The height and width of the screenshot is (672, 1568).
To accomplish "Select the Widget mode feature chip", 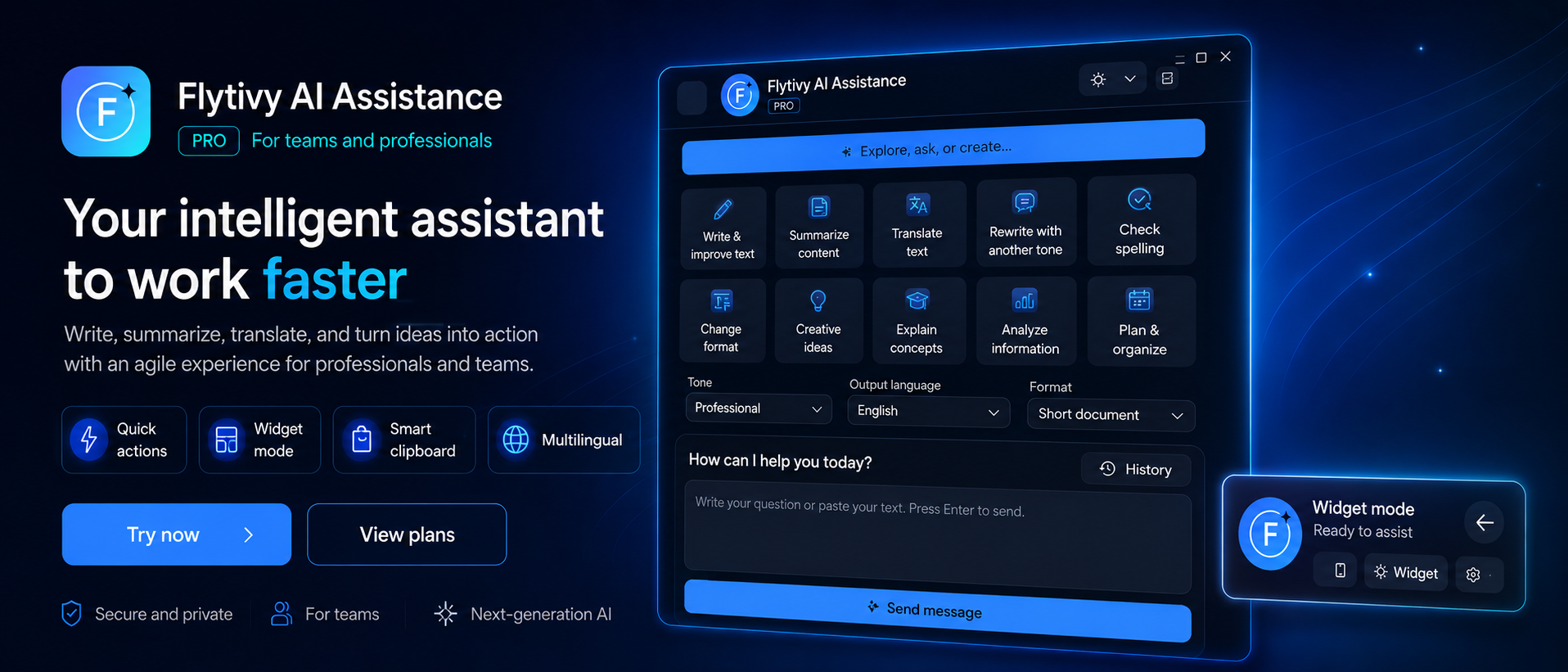I will 259,440.
